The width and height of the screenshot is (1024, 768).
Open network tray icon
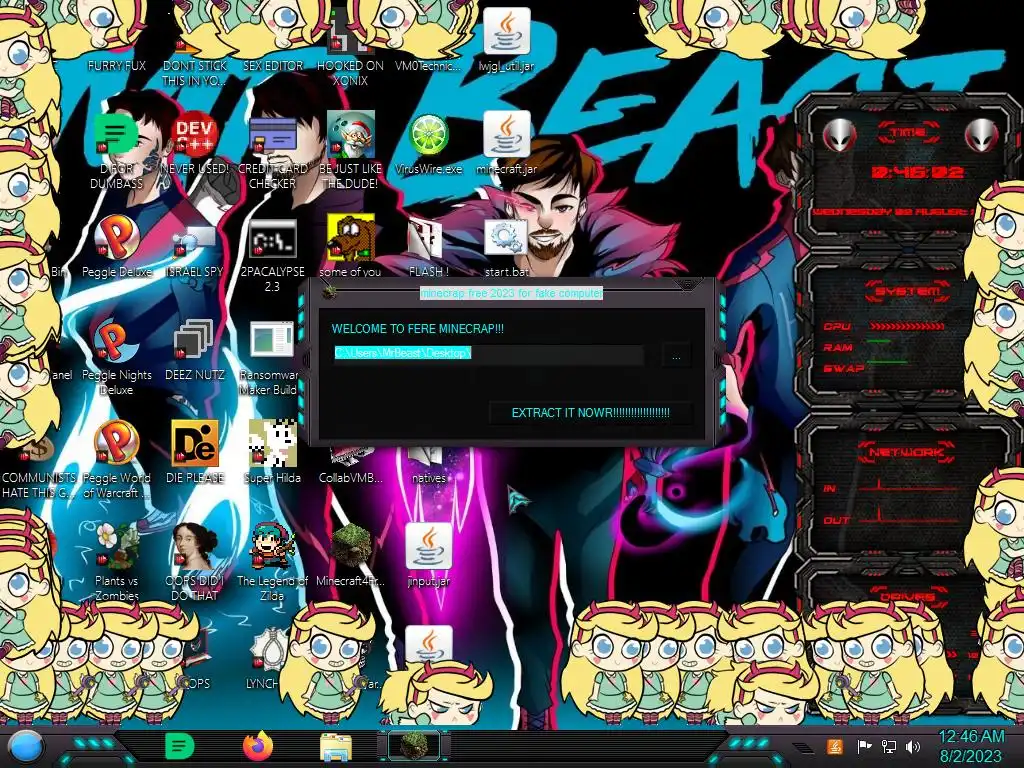pyautogui.click(x=888, y=746)
